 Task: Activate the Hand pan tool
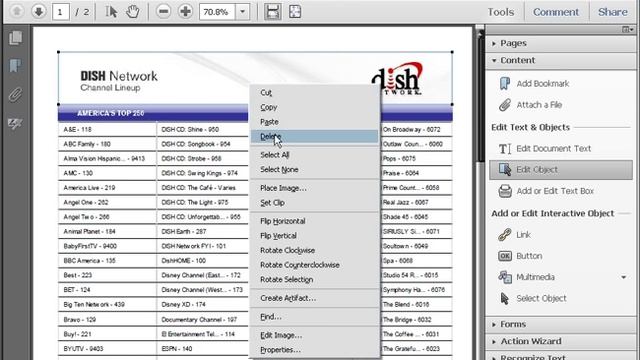coord(133,11)
